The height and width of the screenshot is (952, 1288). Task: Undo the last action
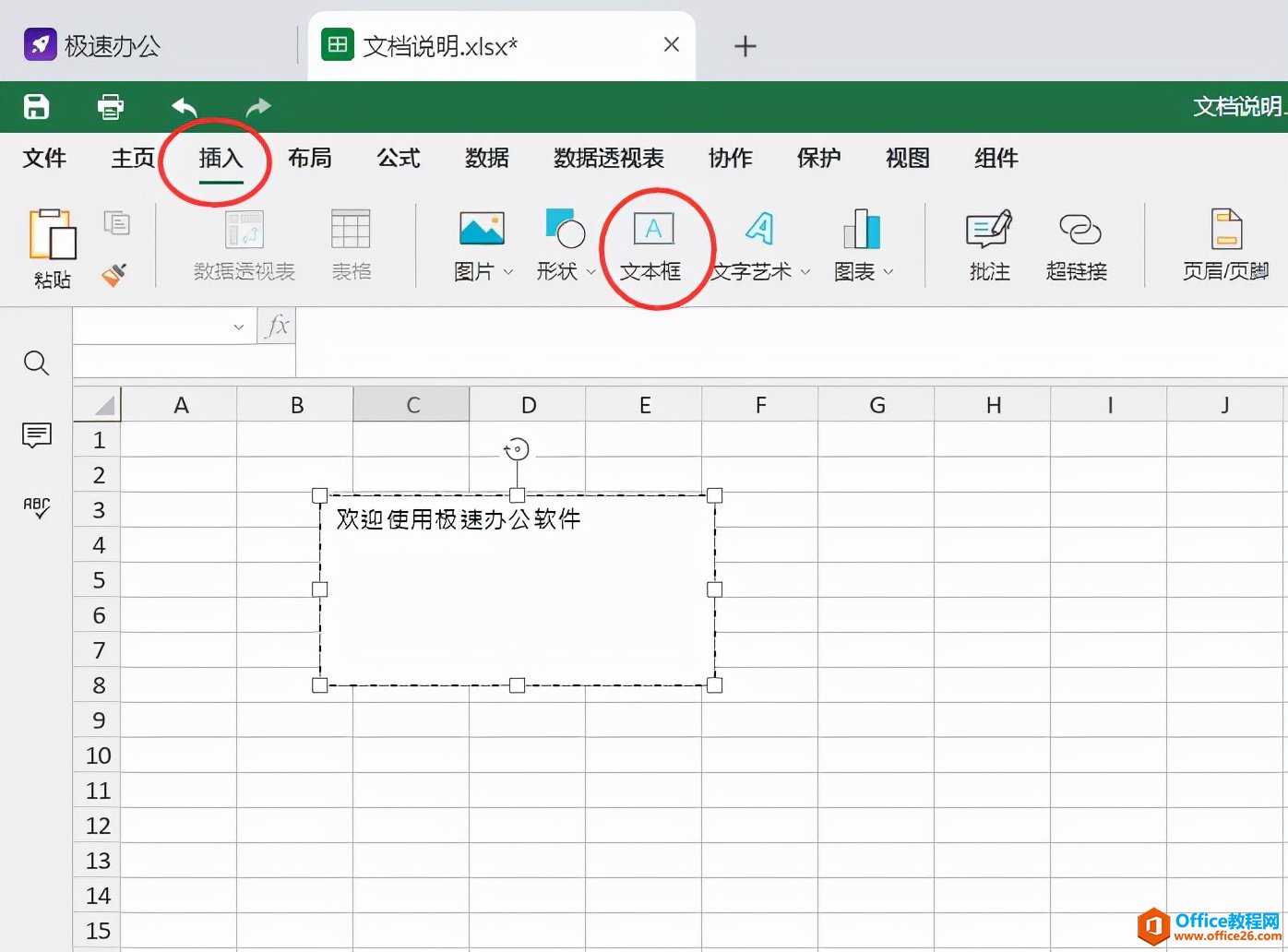tap(185, 107)
